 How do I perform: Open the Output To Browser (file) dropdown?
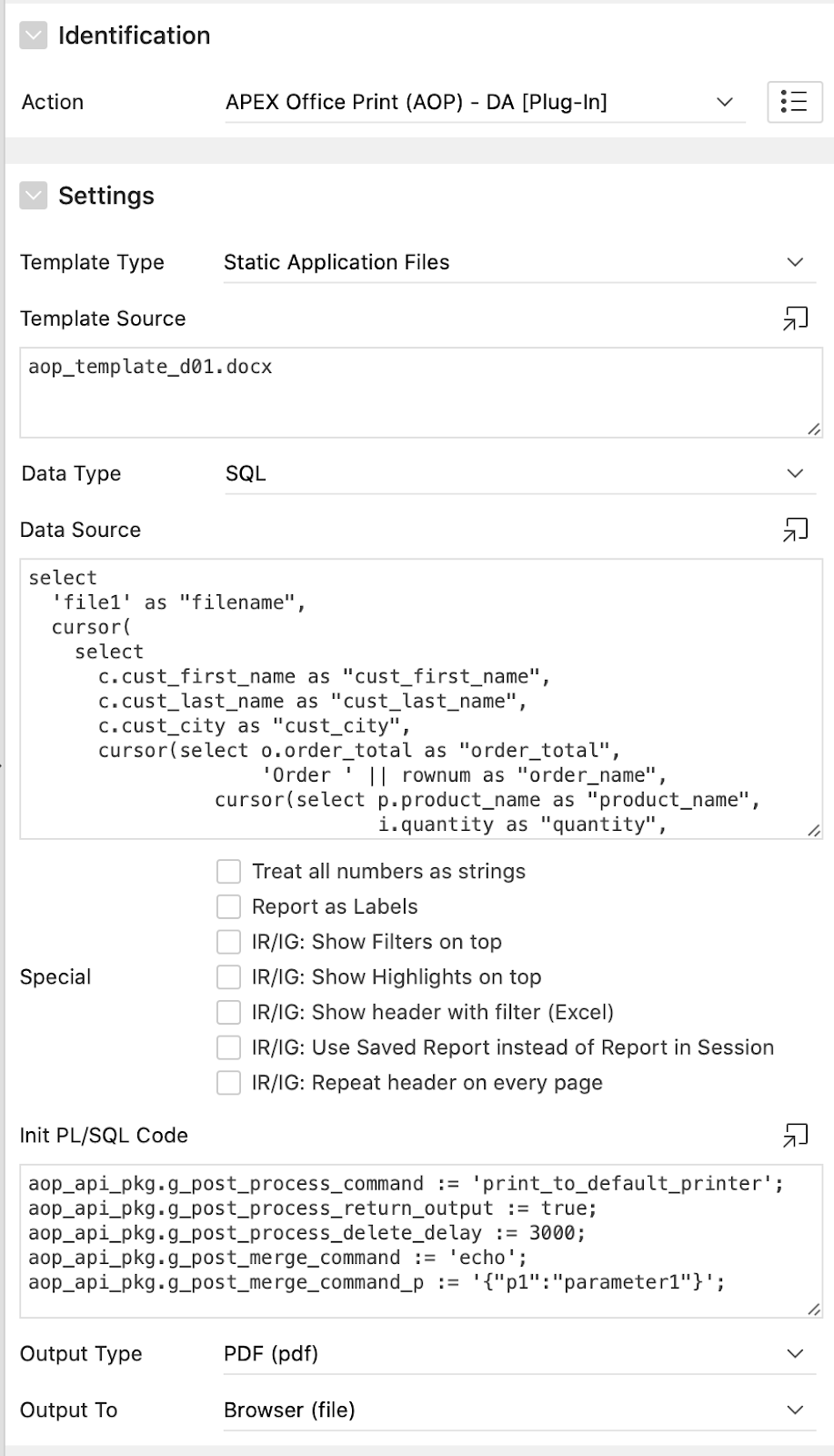pos(519,1410)
